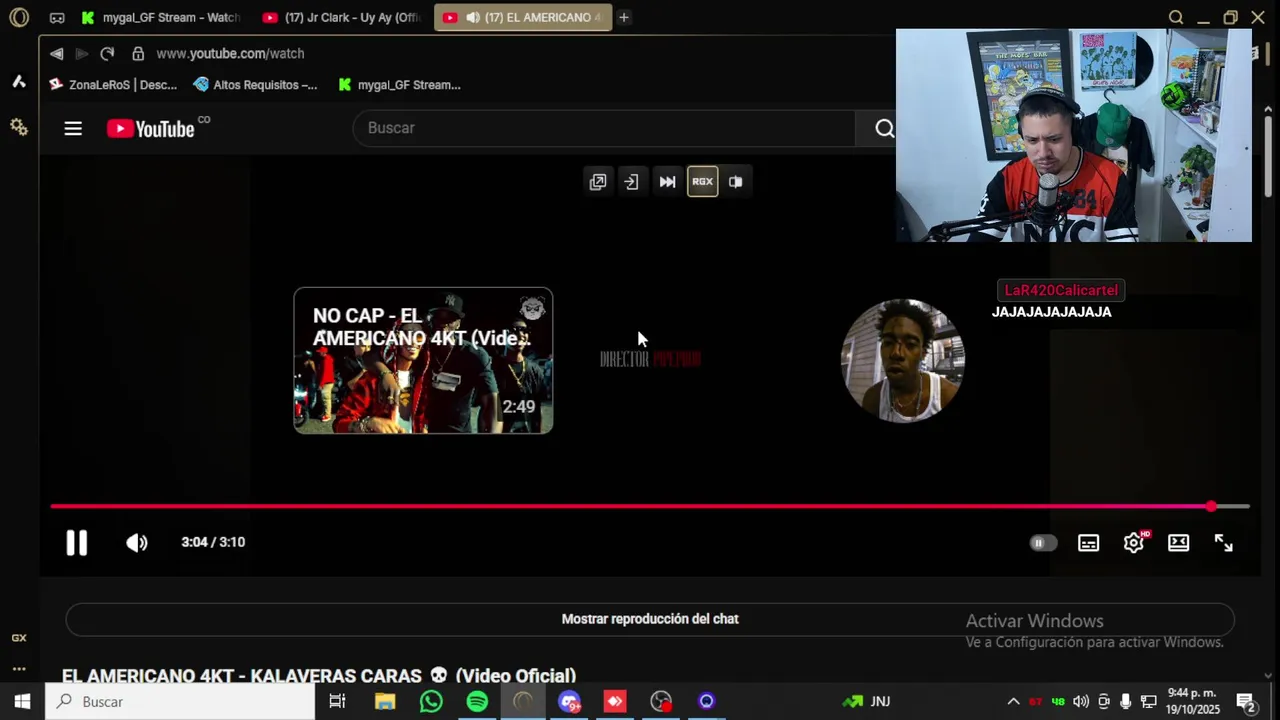Click the address bar padlock icon
The width and height of the screenshot is (1280, 720).
(x=138, y=53)
